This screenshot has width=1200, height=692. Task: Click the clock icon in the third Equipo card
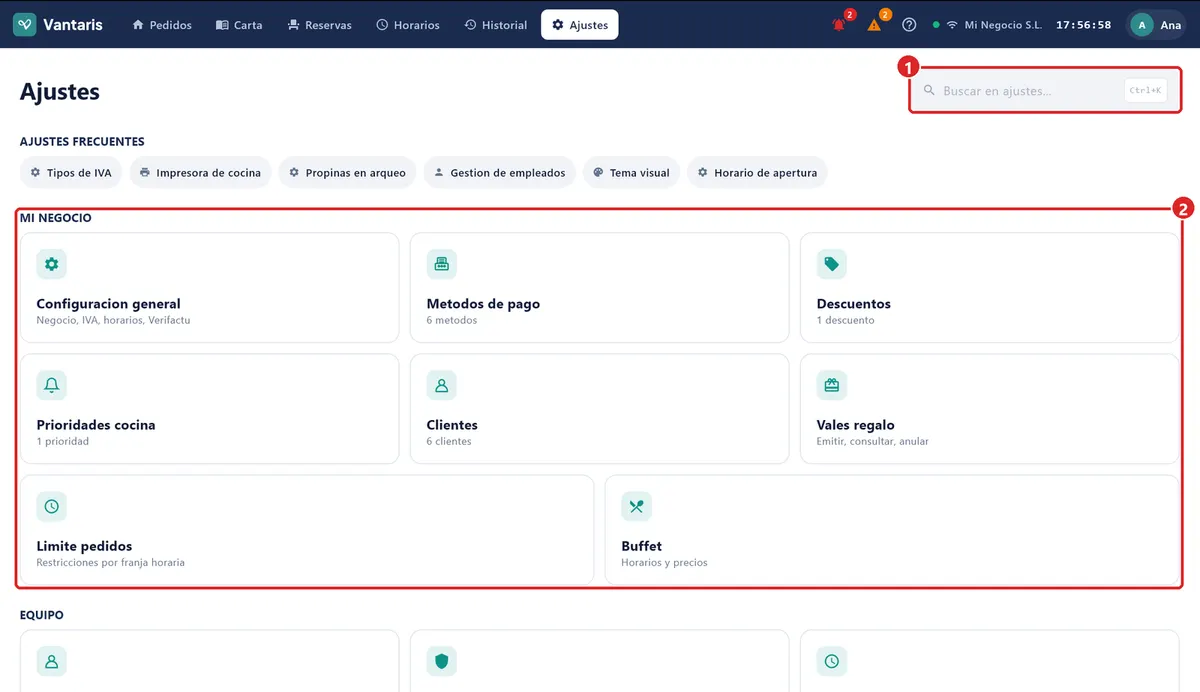pos(832,661)
